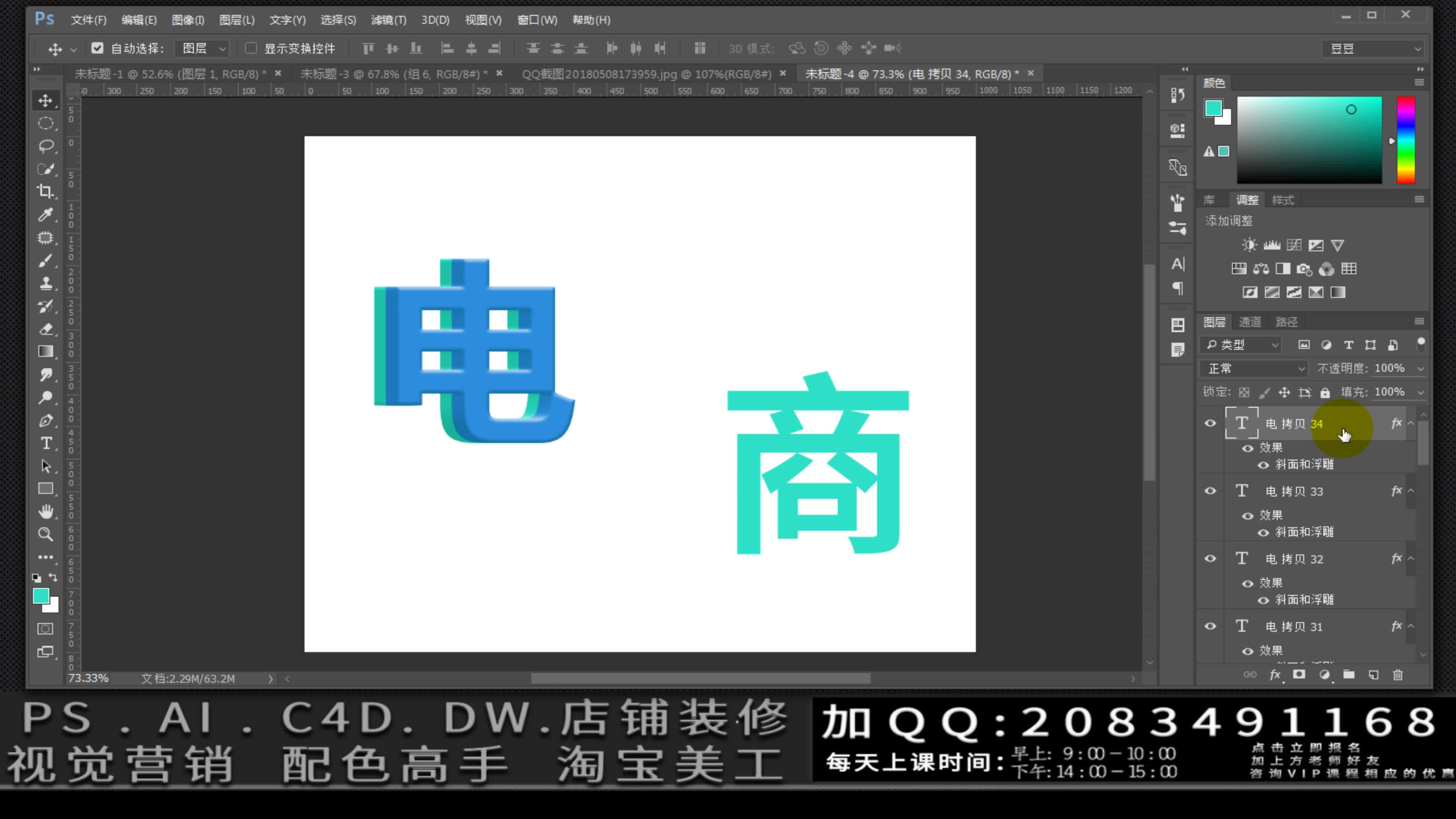The image size is (1456, 819).
Task: Select the Hand tool
Action: 45,511
